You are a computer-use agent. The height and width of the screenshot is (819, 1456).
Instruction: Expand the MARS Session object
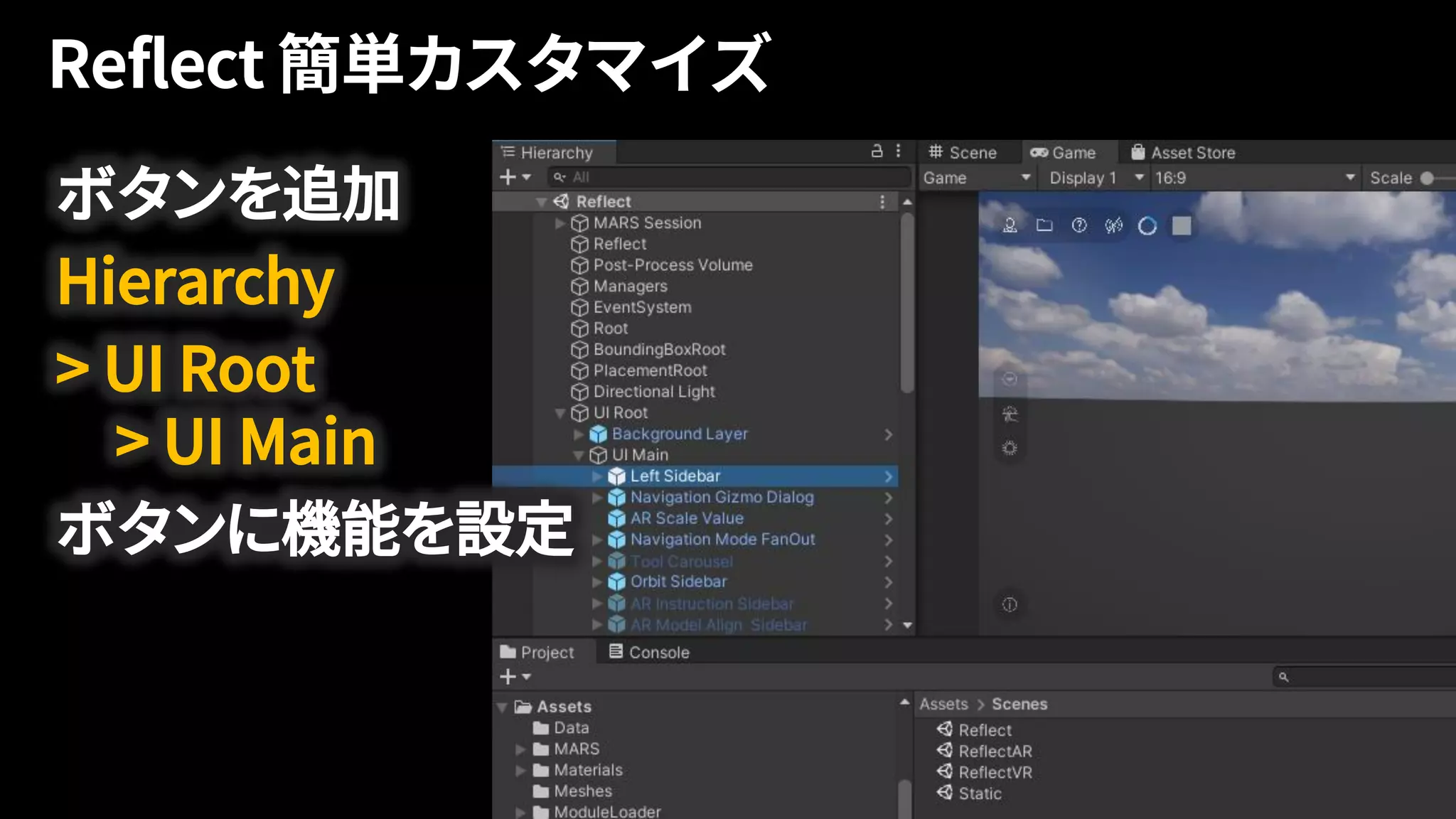[560, 223]
